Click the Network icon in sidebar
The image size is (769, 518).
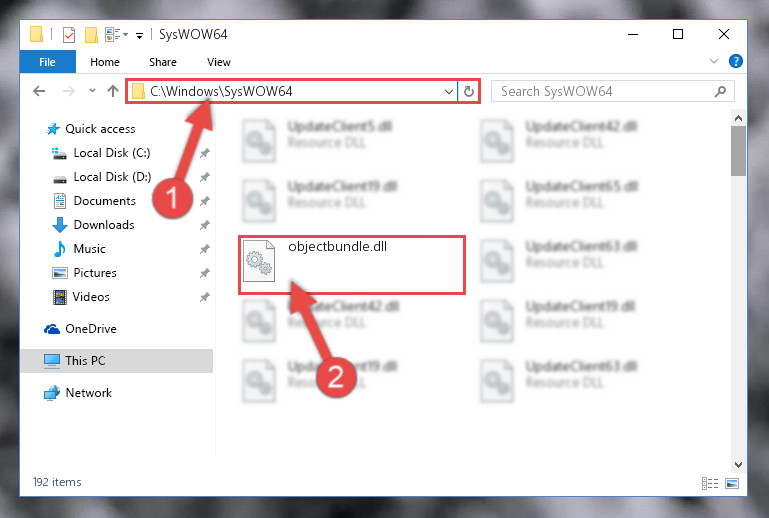coord(52,393)
